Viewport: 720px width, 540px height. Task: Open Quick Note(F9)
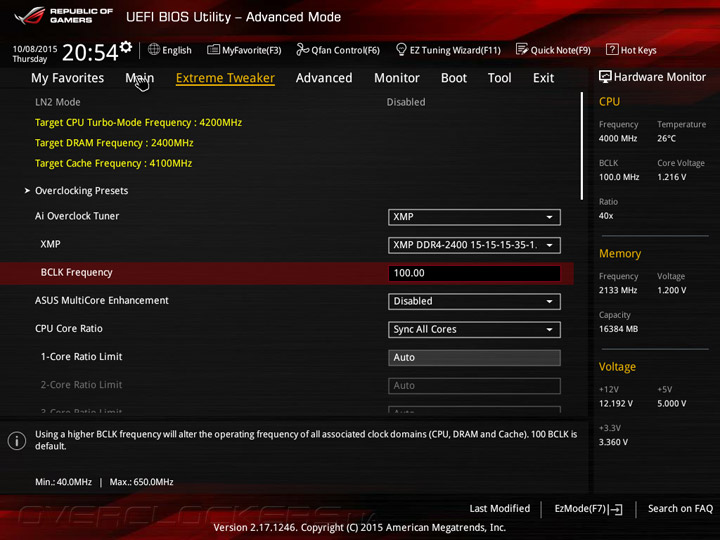(x=553, y=50)
